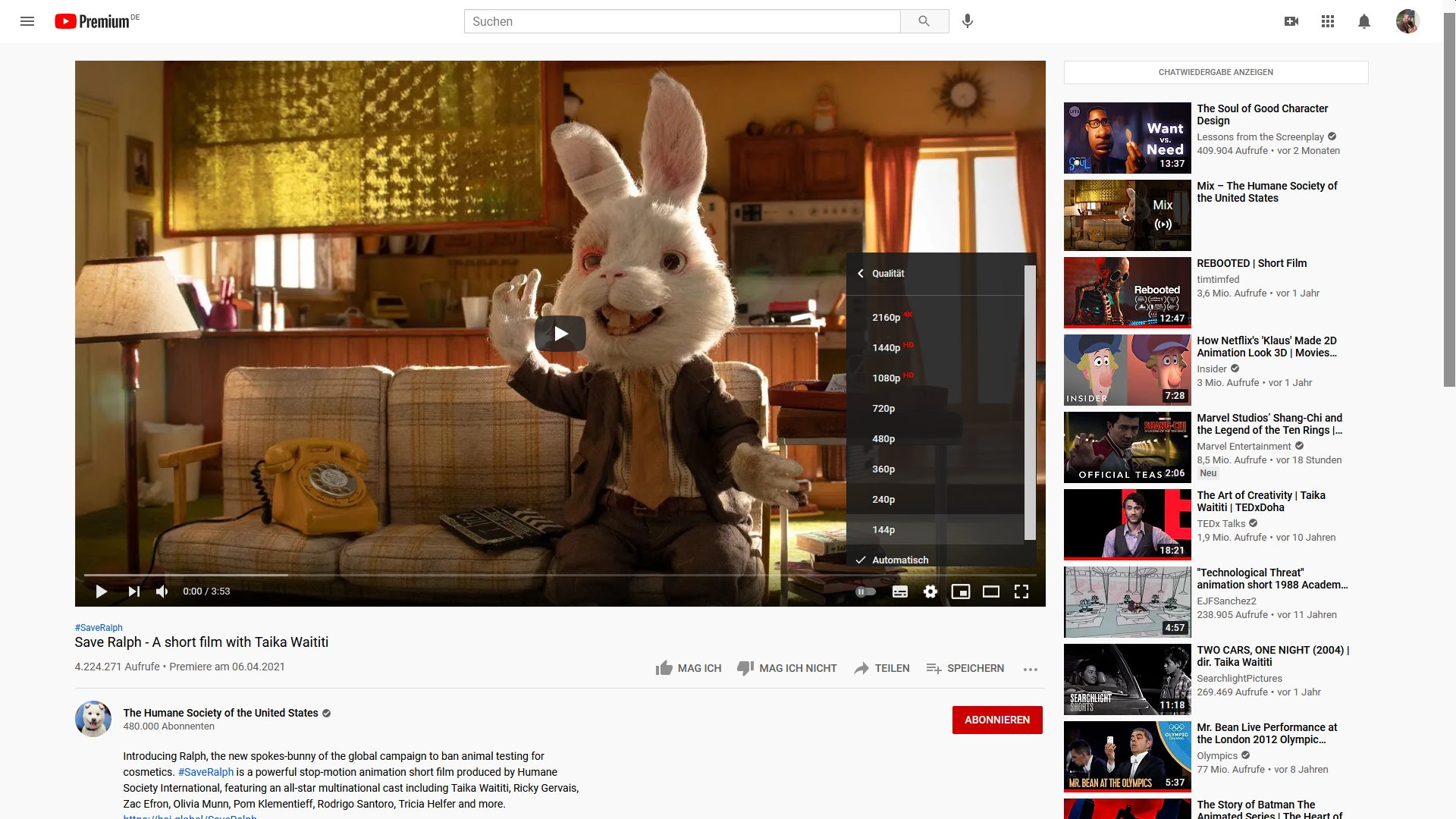Enable miniplayer mode
This screenshot has height=819, width=1456.
pos(961,591)
